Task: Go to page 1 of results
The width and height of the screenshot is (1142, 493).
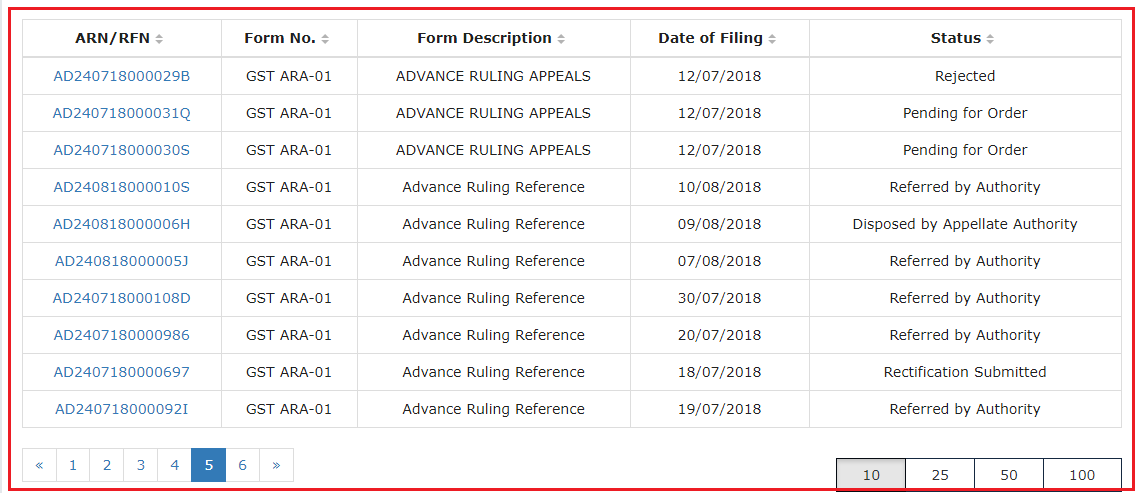Action: 73,465
